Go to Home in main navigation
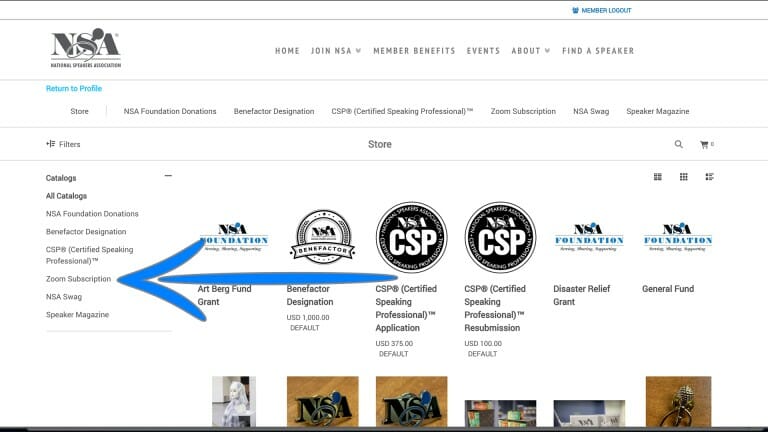This screenshot has height=432, width=768. coord(287,51)
